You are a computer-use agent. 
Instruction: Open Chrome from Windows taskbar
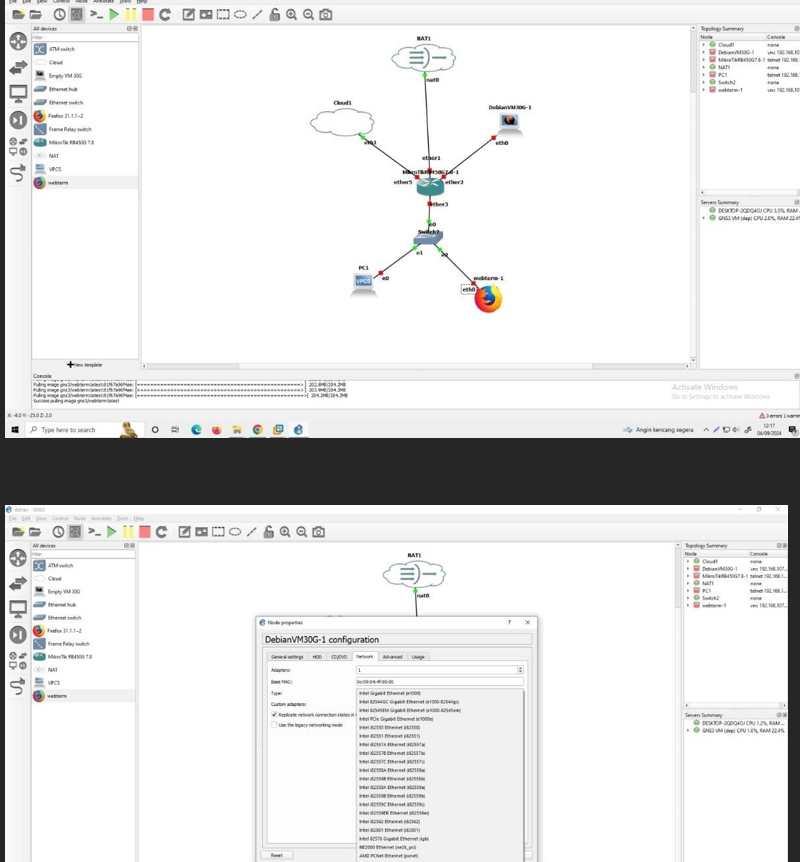(257, 430)
